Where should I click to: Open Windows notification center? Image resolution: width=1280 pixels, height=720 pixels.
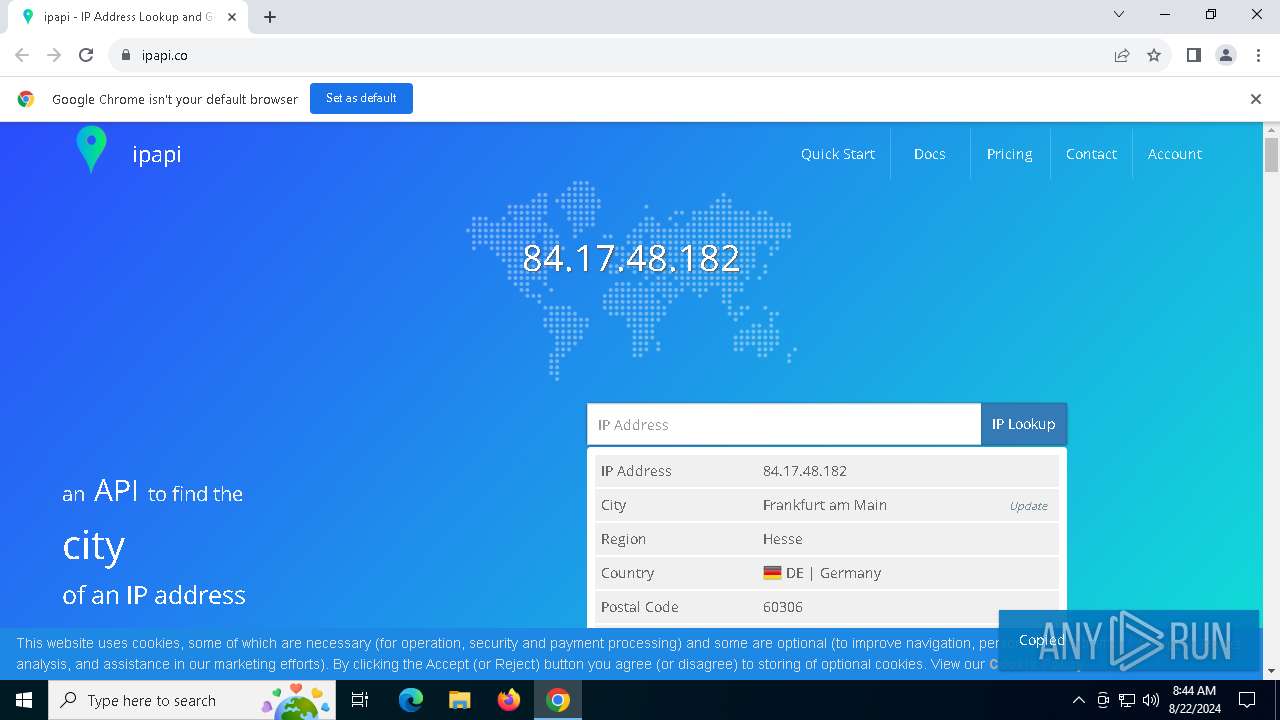pyautogui.click(x=1247, y=700)
